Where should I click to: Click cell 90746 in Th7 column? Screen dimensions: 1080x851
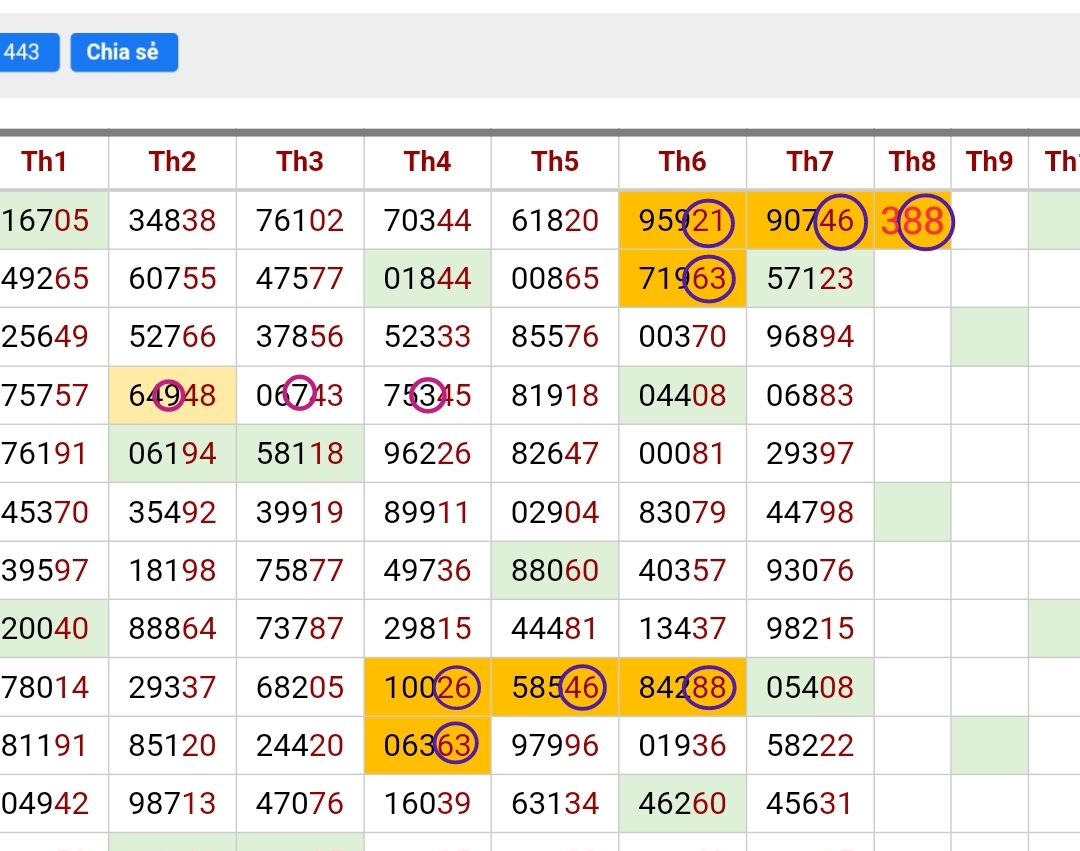810,221
